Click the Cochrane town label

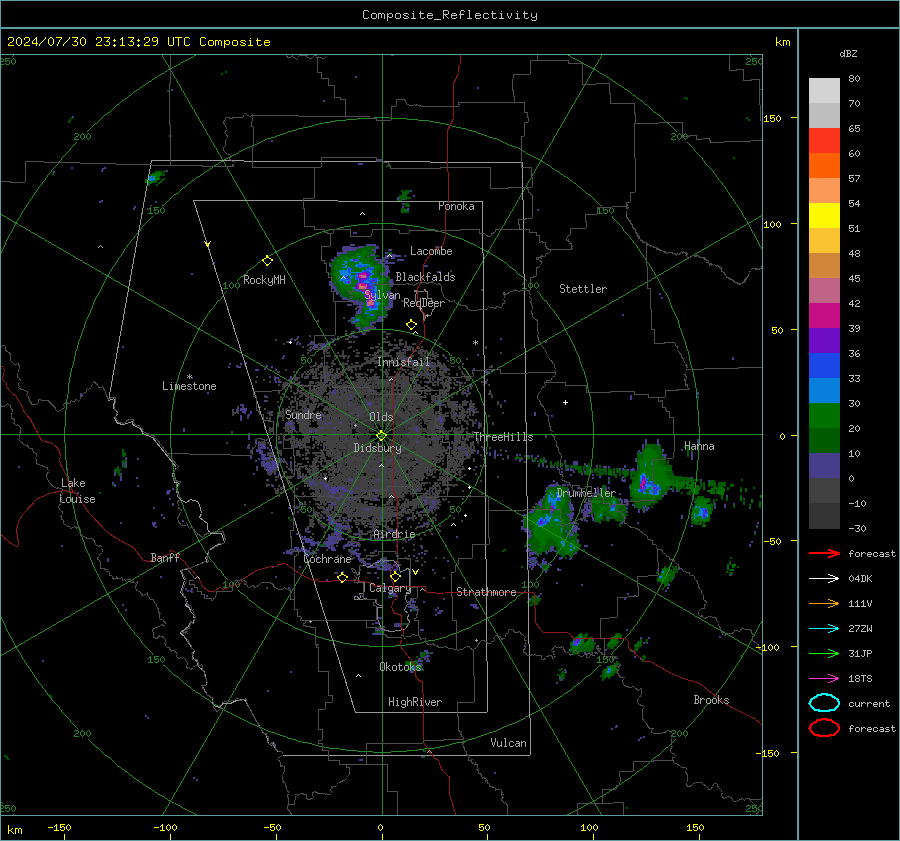pyautogui.click(x=327, y=559)
